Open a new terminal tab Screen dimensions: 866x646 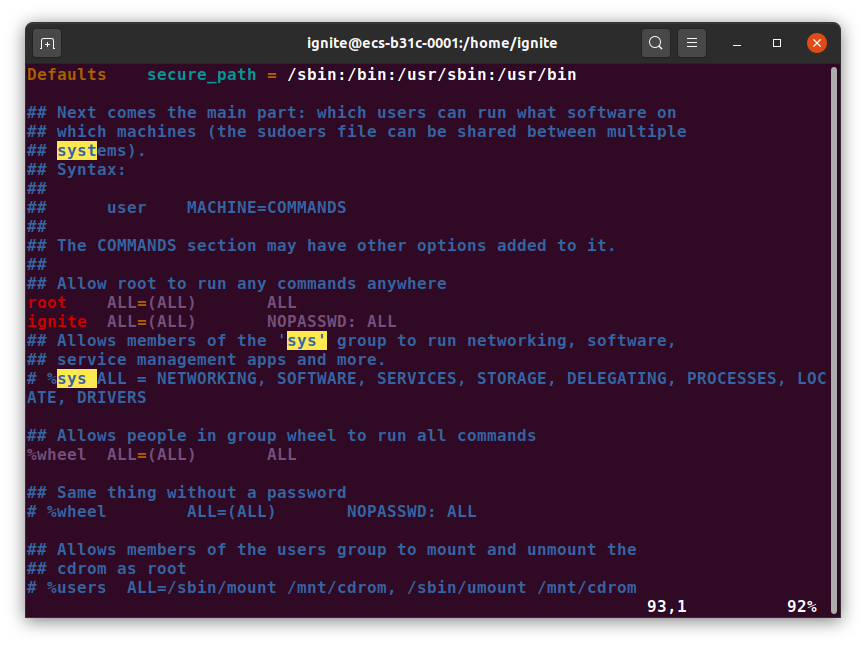tap(47, 43)
